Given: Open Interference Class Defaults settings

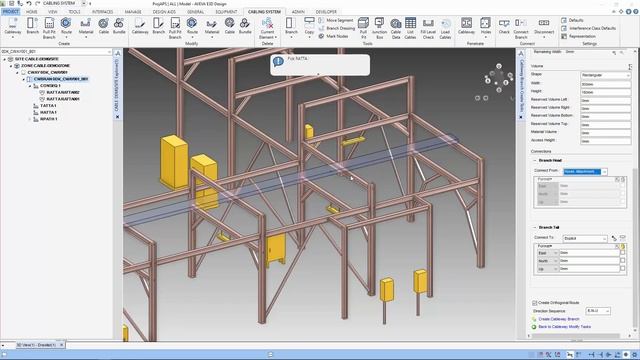Looking at the screenshot, I should tap(588, 28).
